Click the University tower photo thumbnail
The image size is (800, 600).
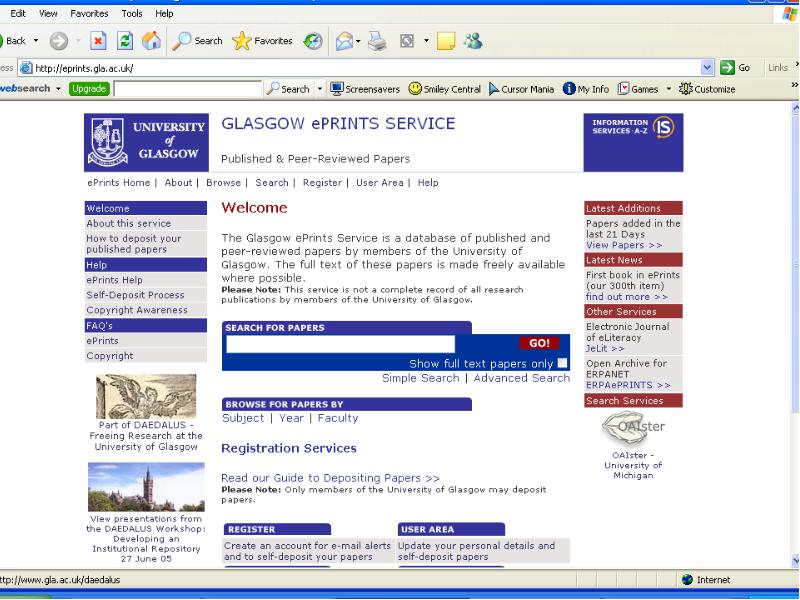146,487
